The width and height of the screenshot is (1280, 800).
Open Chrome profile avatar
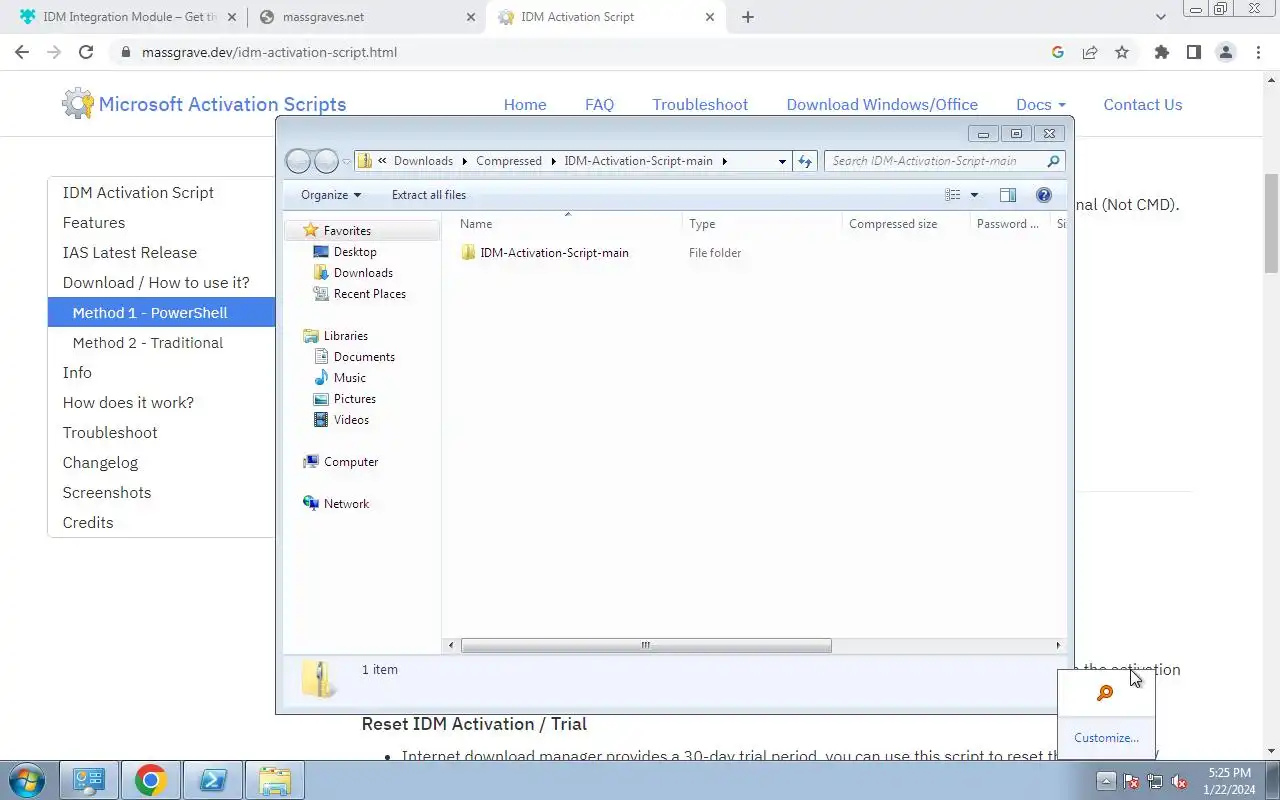[1225, 52]
